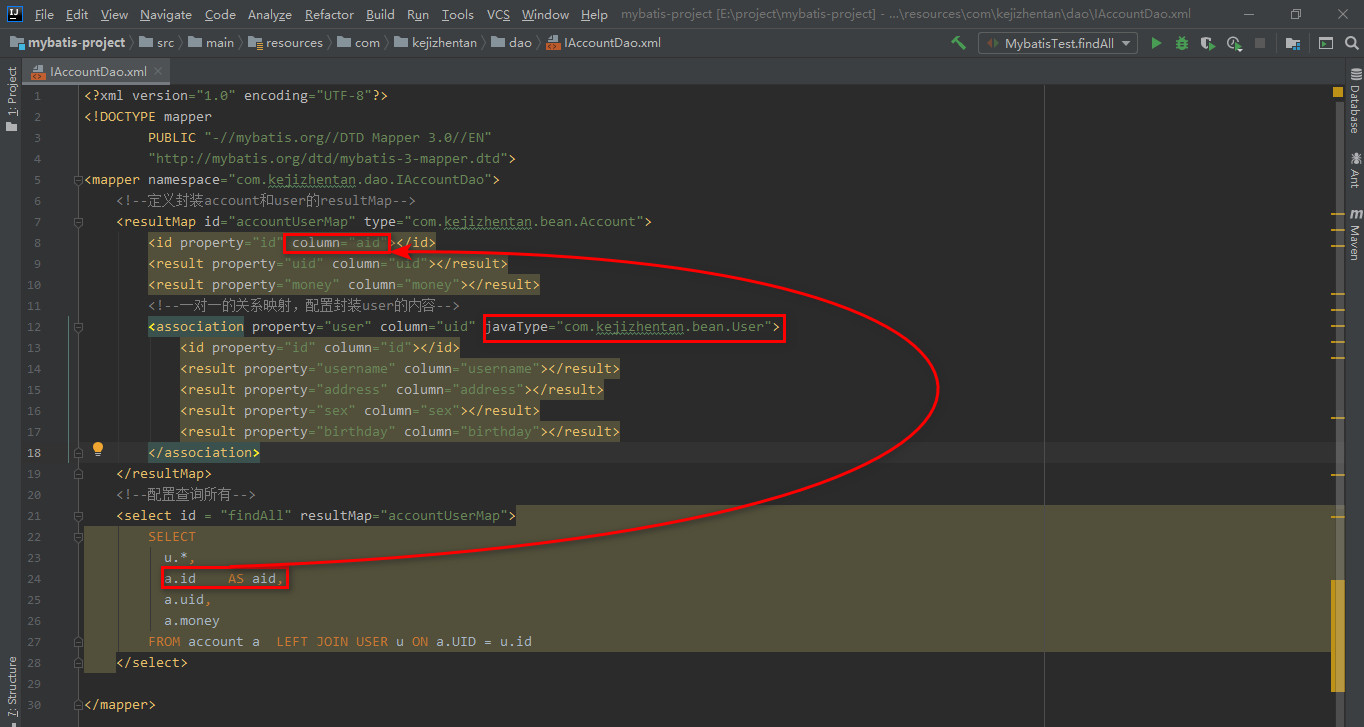Click the com breadcrumb folder
This screenshot has height=727, width=1364.
pos(359,43)
